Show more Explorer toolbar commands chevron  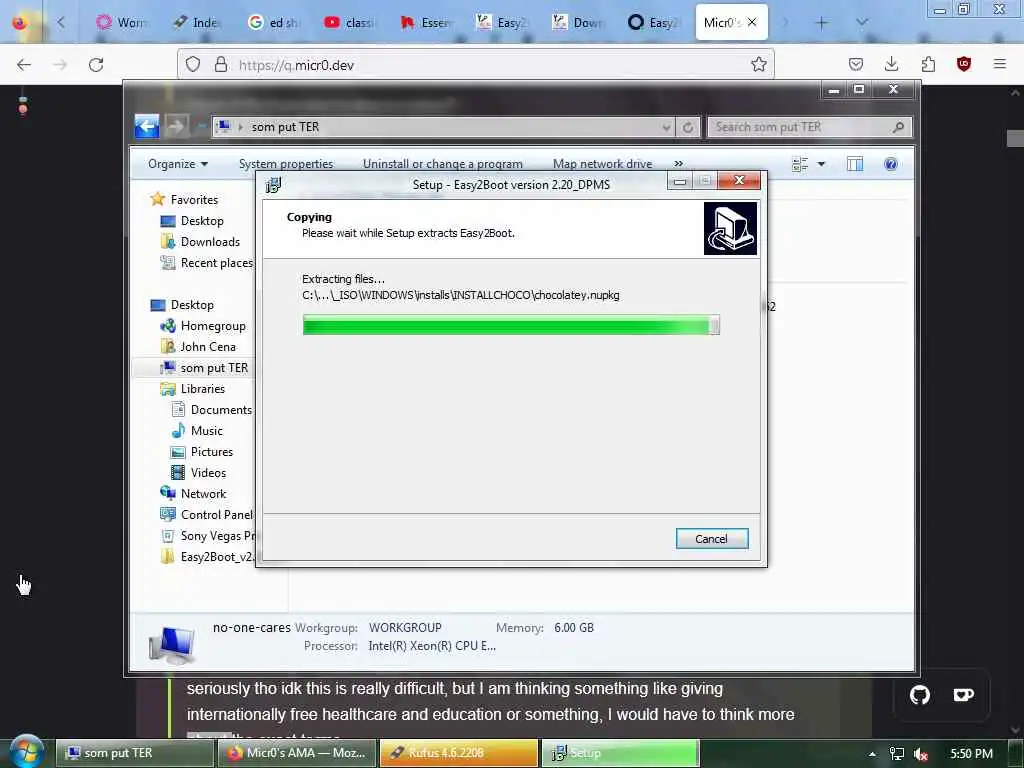(679, 164)
